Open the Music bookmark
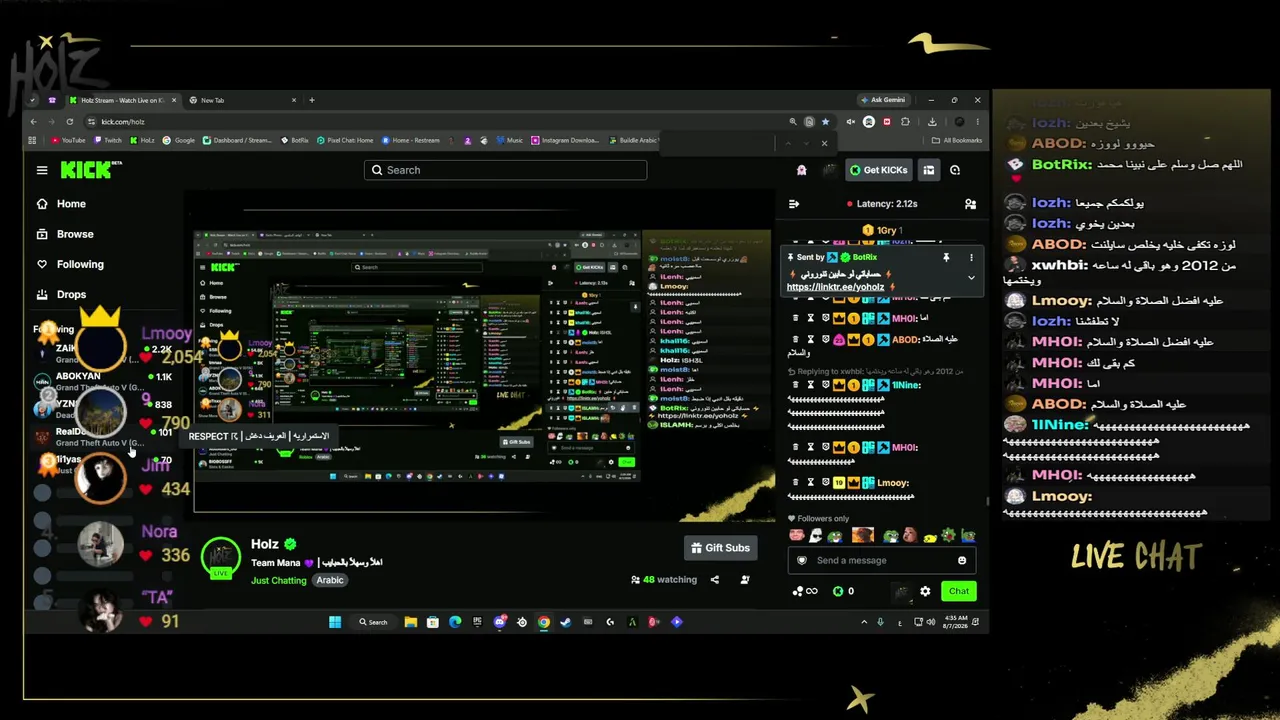 coord(510,141)
